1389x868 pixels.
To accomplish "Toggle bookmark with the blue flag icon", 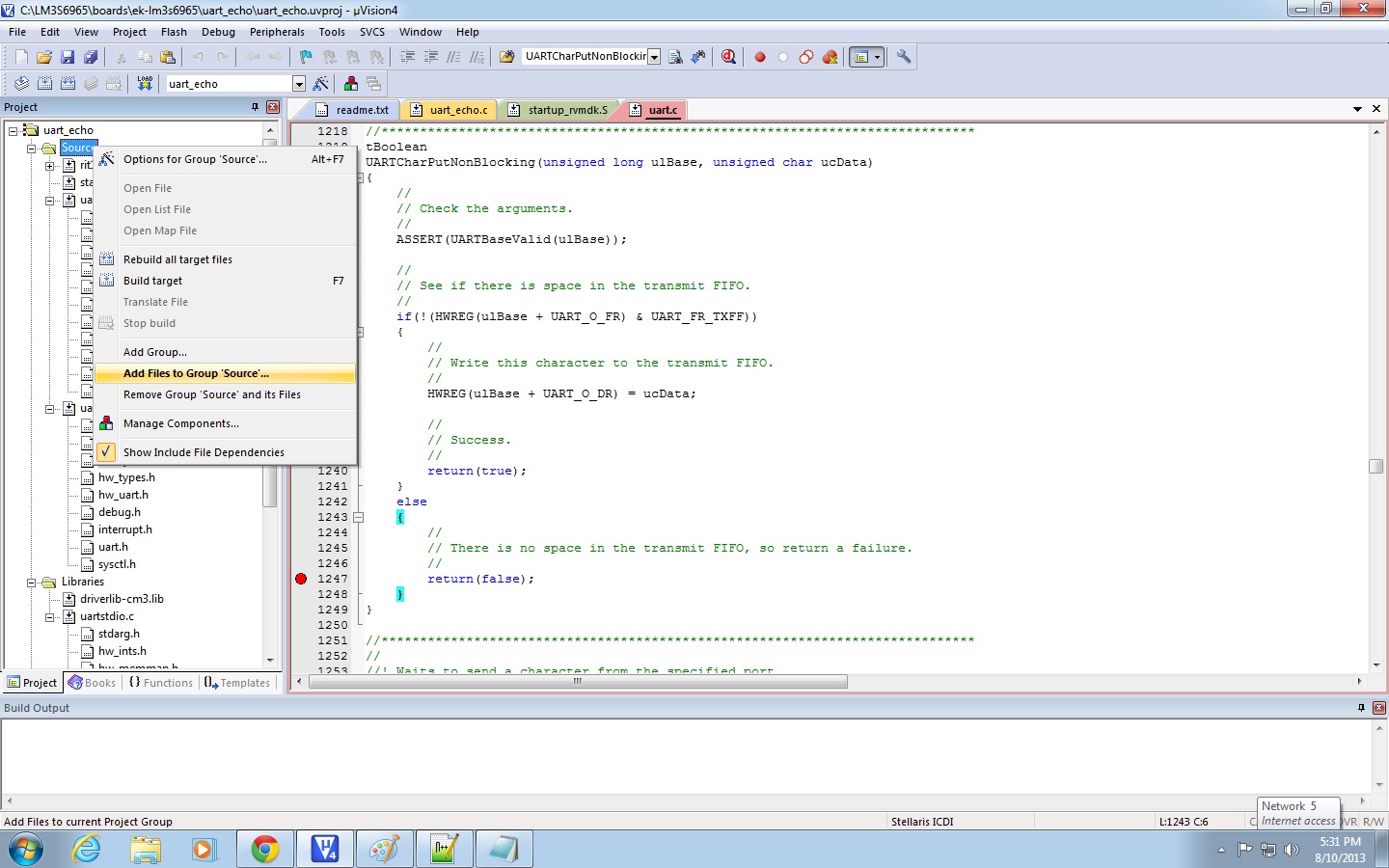I will tap(306, 57).
